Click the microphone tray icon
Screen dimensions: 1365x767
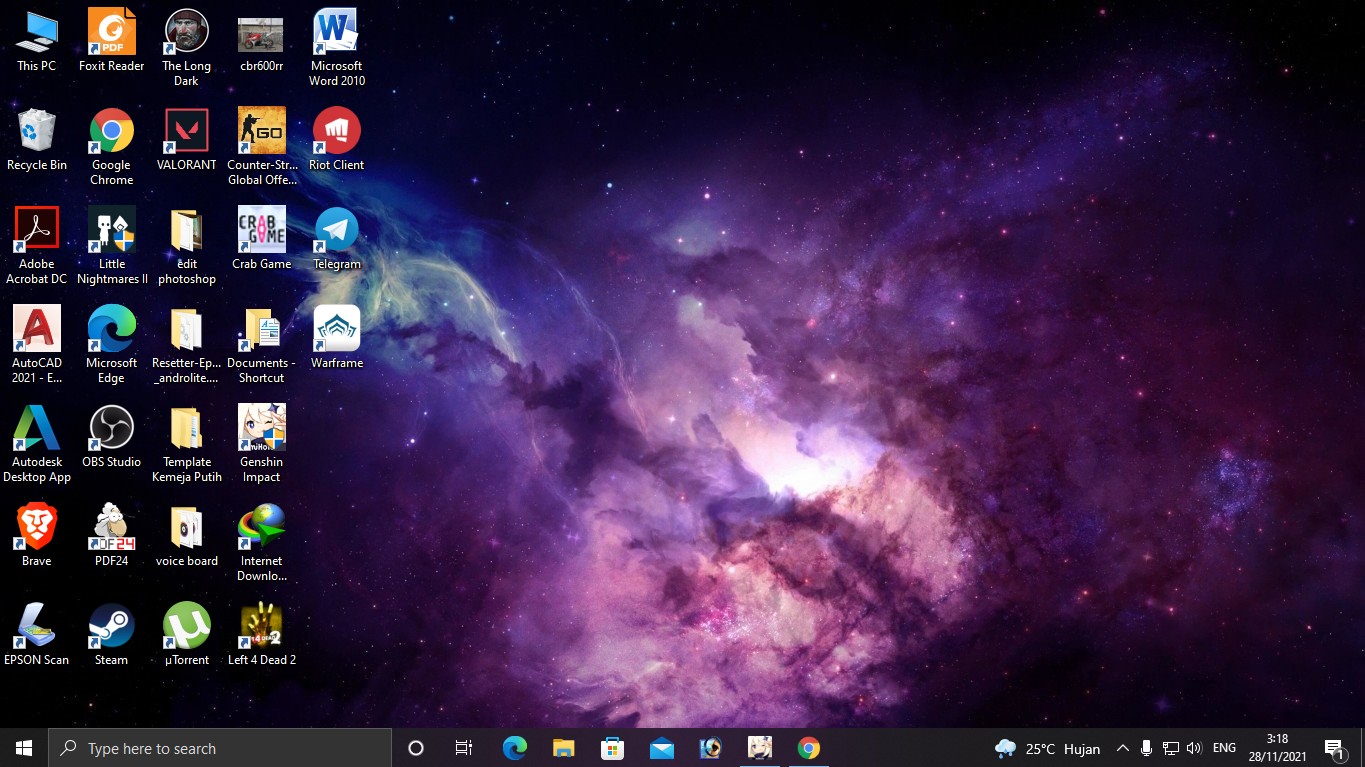(1146, 748)
